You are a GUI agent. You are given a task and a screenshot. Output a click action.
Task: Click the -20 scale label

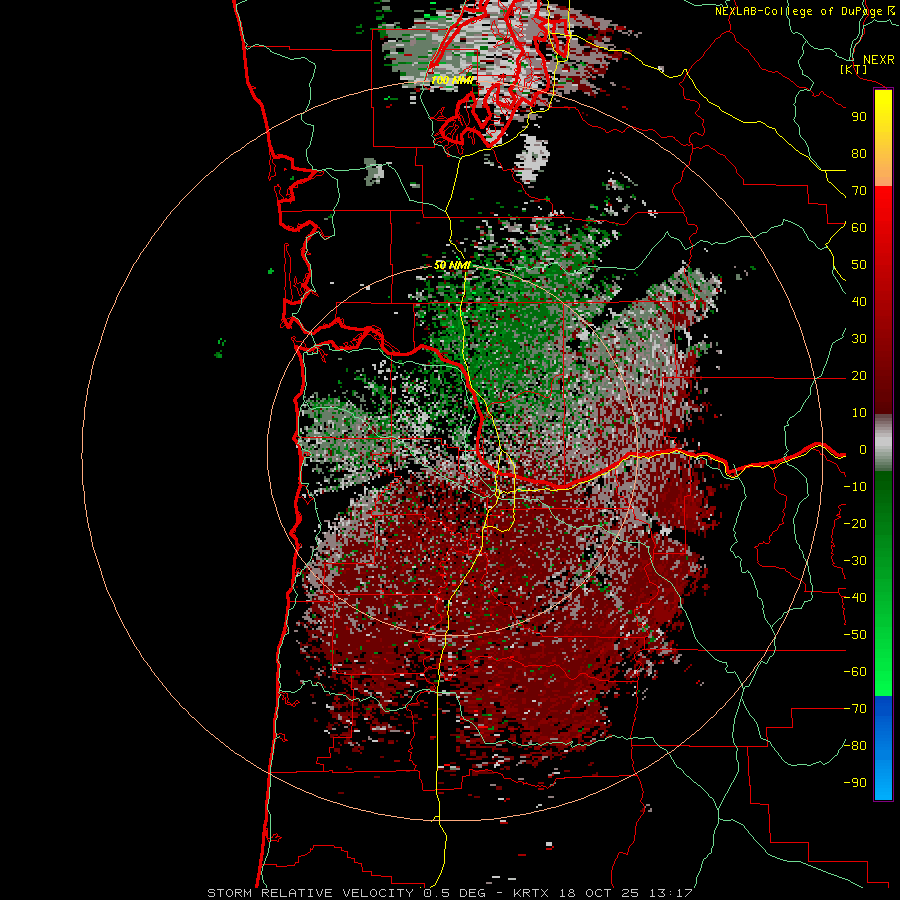[855, 524]
